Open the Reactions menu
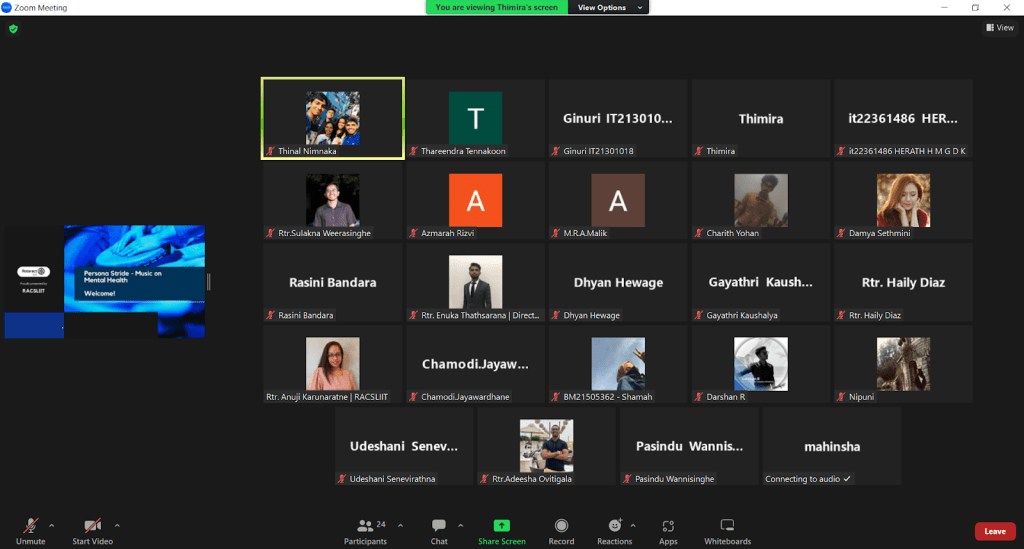This screenshot has height=549, width=1024. point(614,526)
